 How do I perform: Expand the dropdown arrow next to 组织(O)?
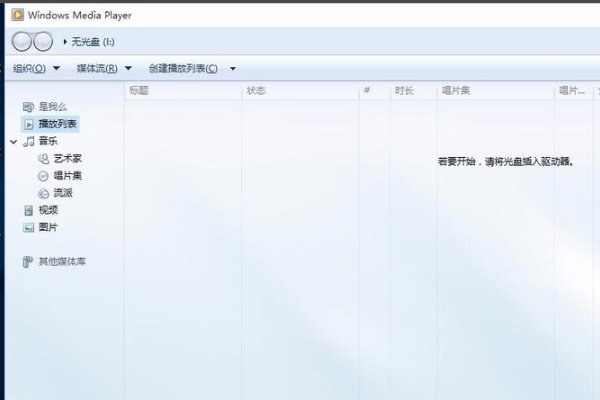coord(56,69)
